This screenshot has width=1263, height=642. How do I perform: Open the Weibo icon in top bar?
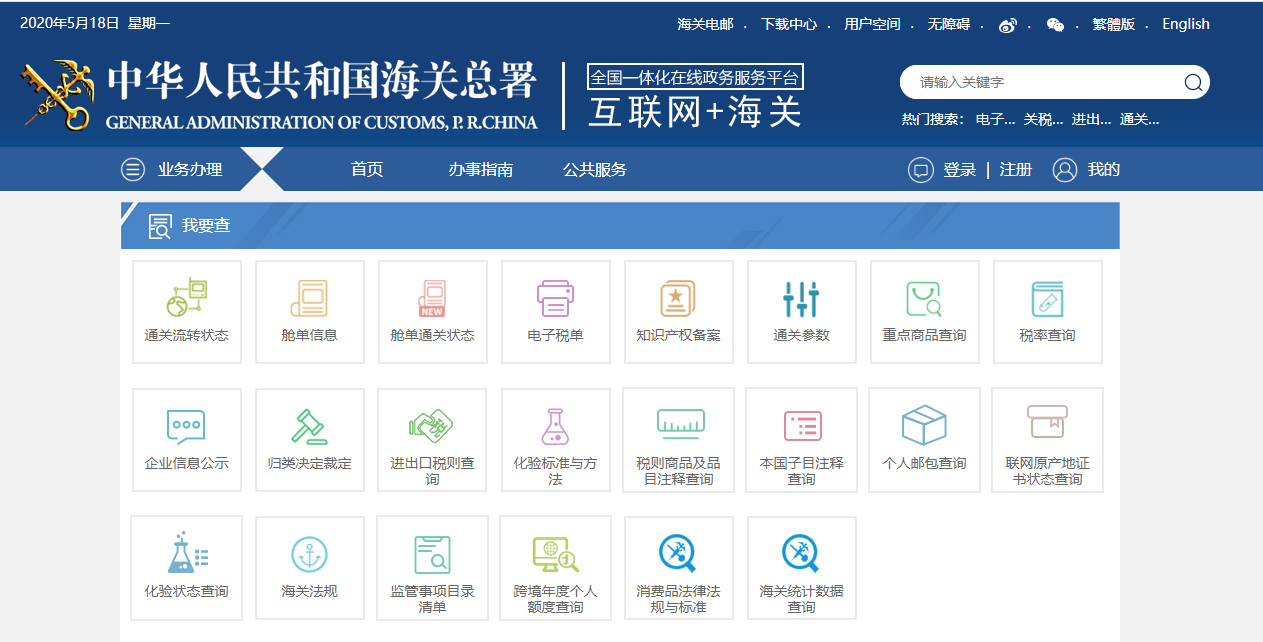(1008, 24)
